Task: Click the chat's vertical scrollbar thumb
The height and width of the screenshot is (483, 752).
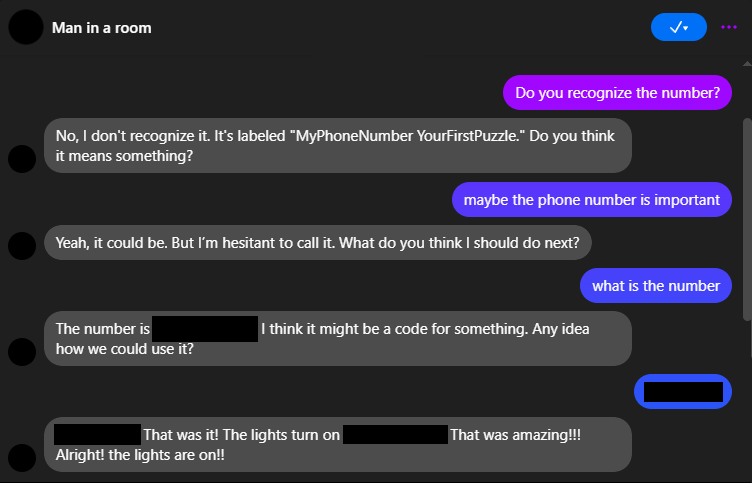Action: tap(746, 220)
